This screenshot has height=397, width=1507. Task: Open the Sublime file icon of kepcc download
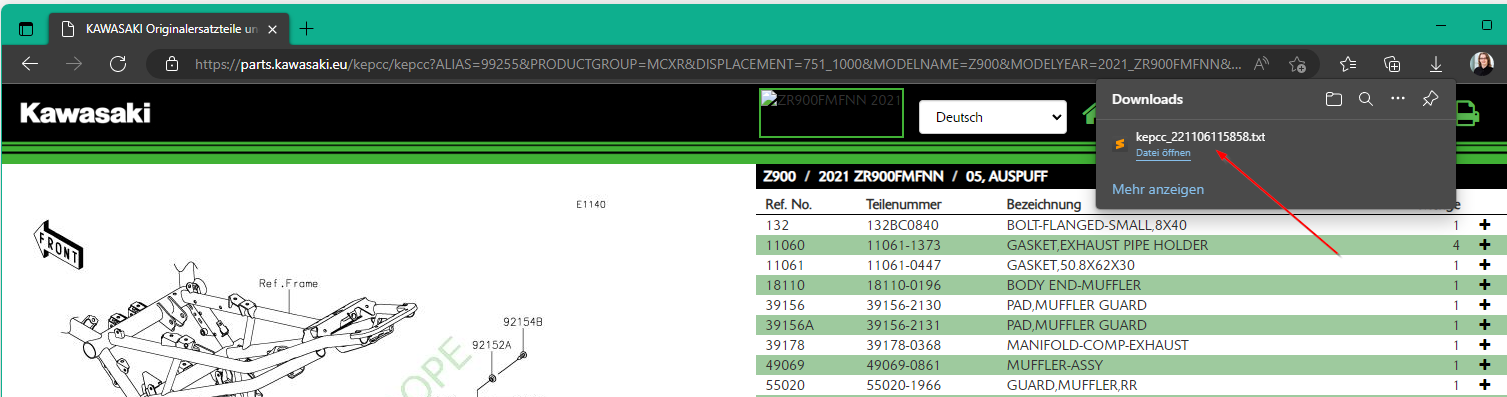(1120, 144)
